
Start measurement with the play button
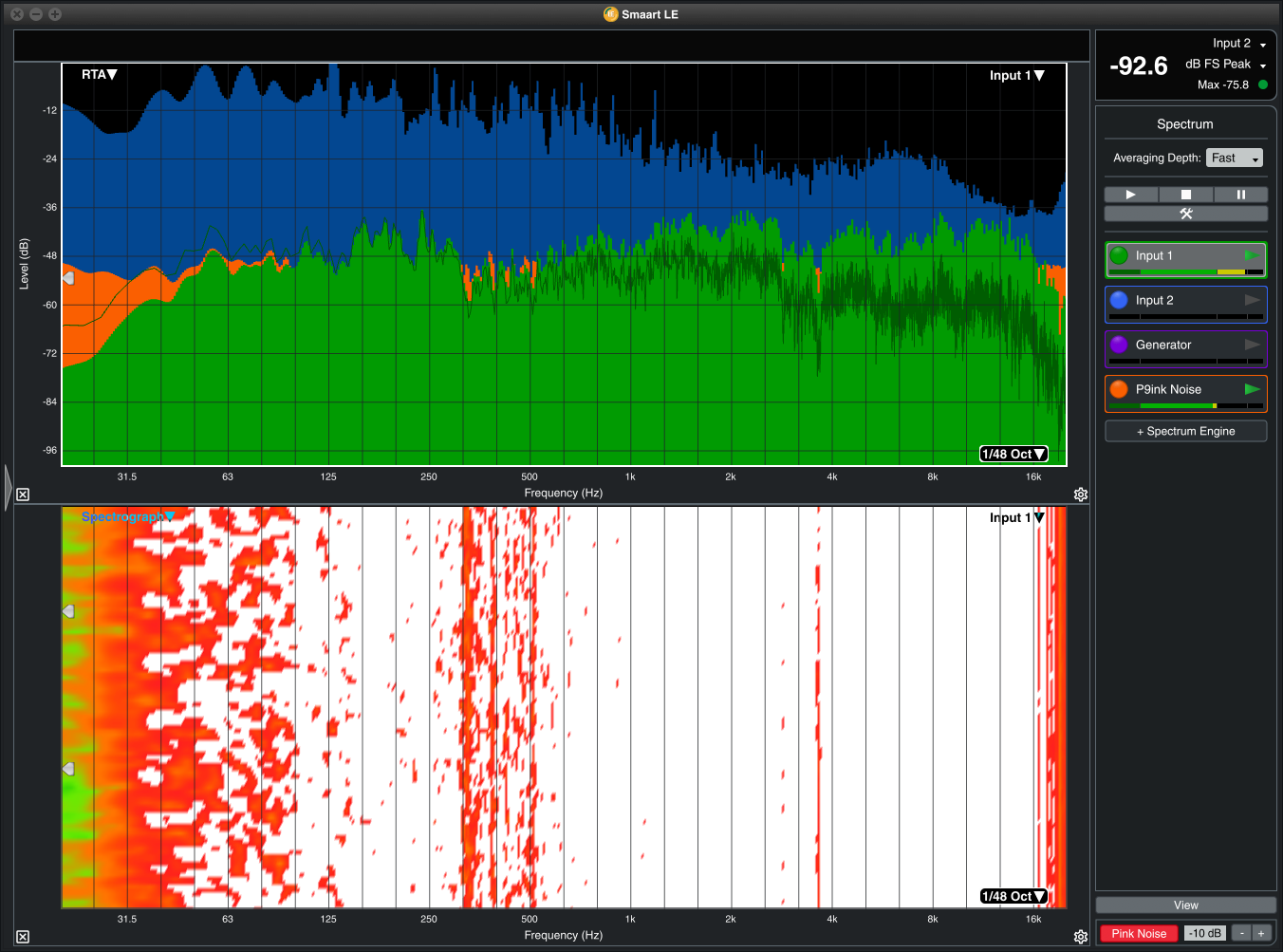tap(1131, 195)
